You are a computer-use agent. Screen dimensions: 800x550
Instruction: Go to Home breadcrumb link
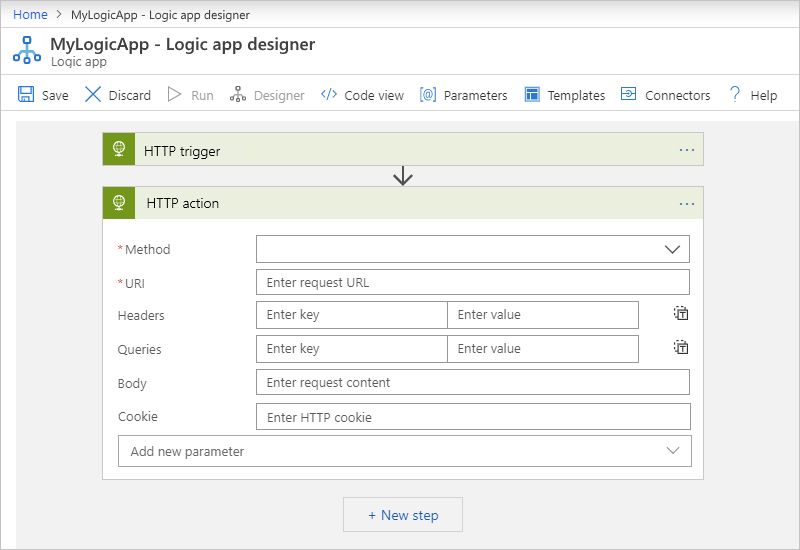(x=30, y=15)
